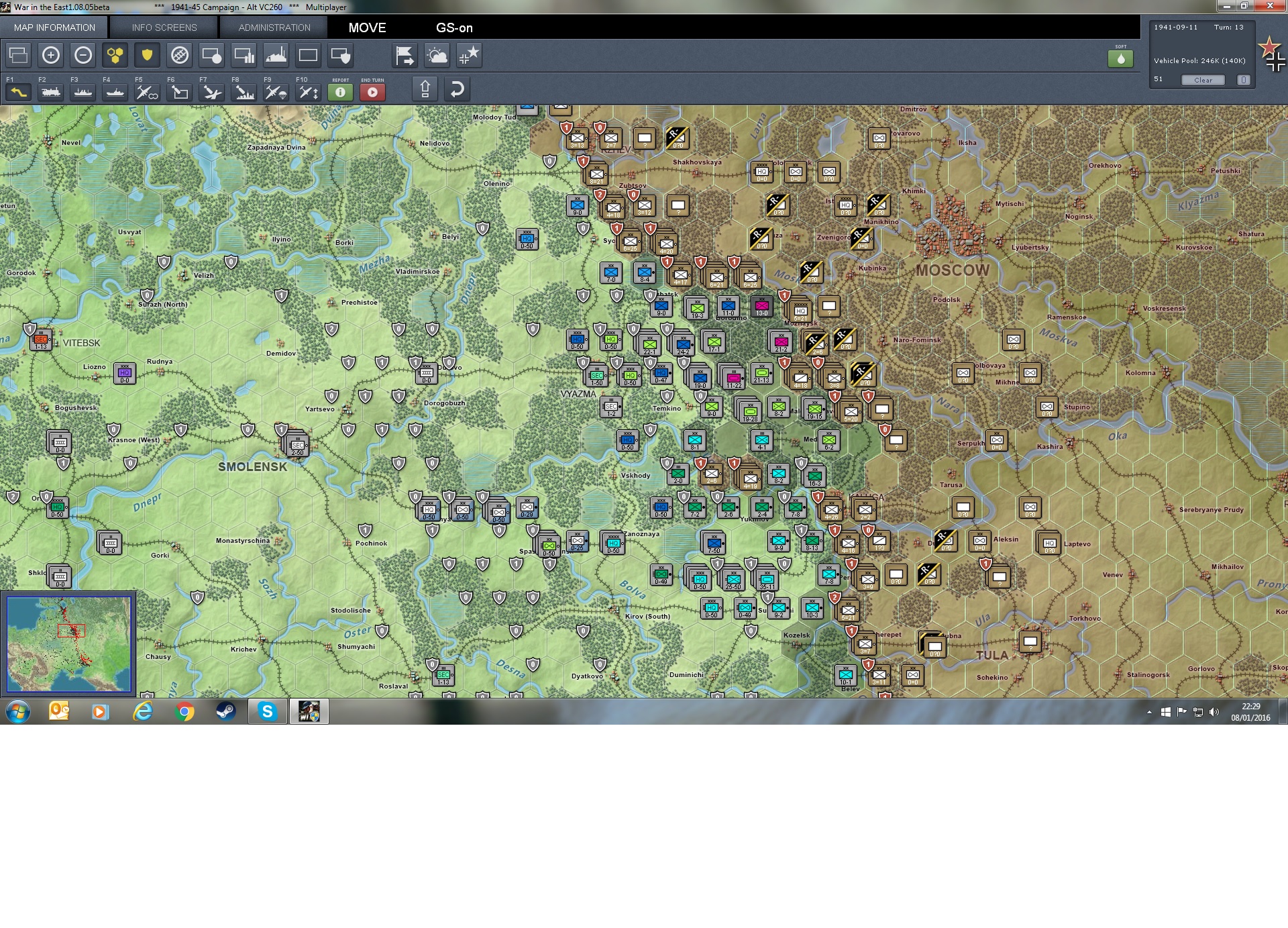The height and width of the screenshot is (928, 1288).
Task: Select F6 bomb unit air mode
Action: [x=180, y=92]
